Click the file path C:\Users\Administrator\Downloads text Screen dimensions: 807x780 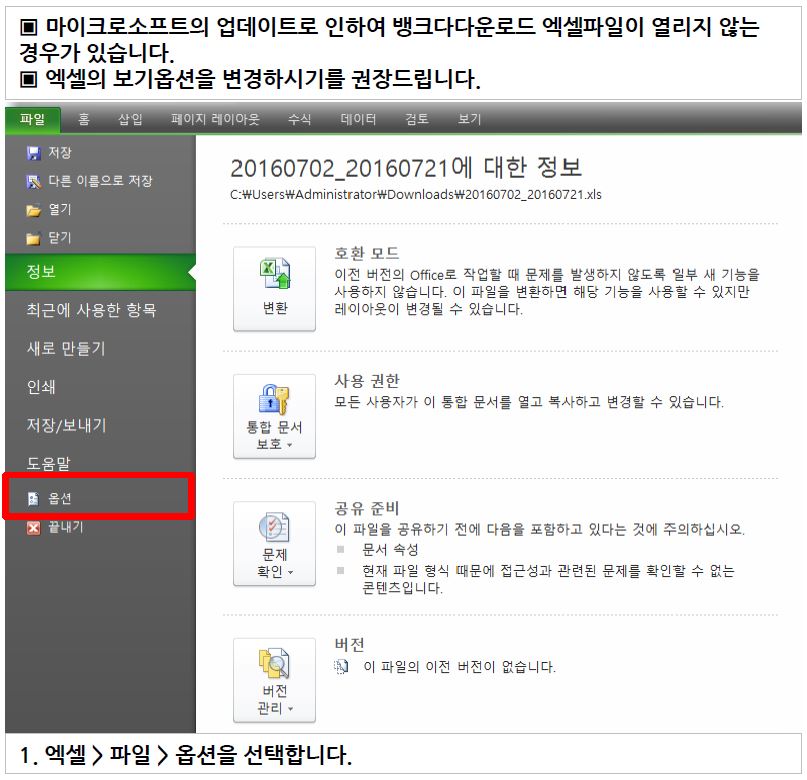(416, 194)
